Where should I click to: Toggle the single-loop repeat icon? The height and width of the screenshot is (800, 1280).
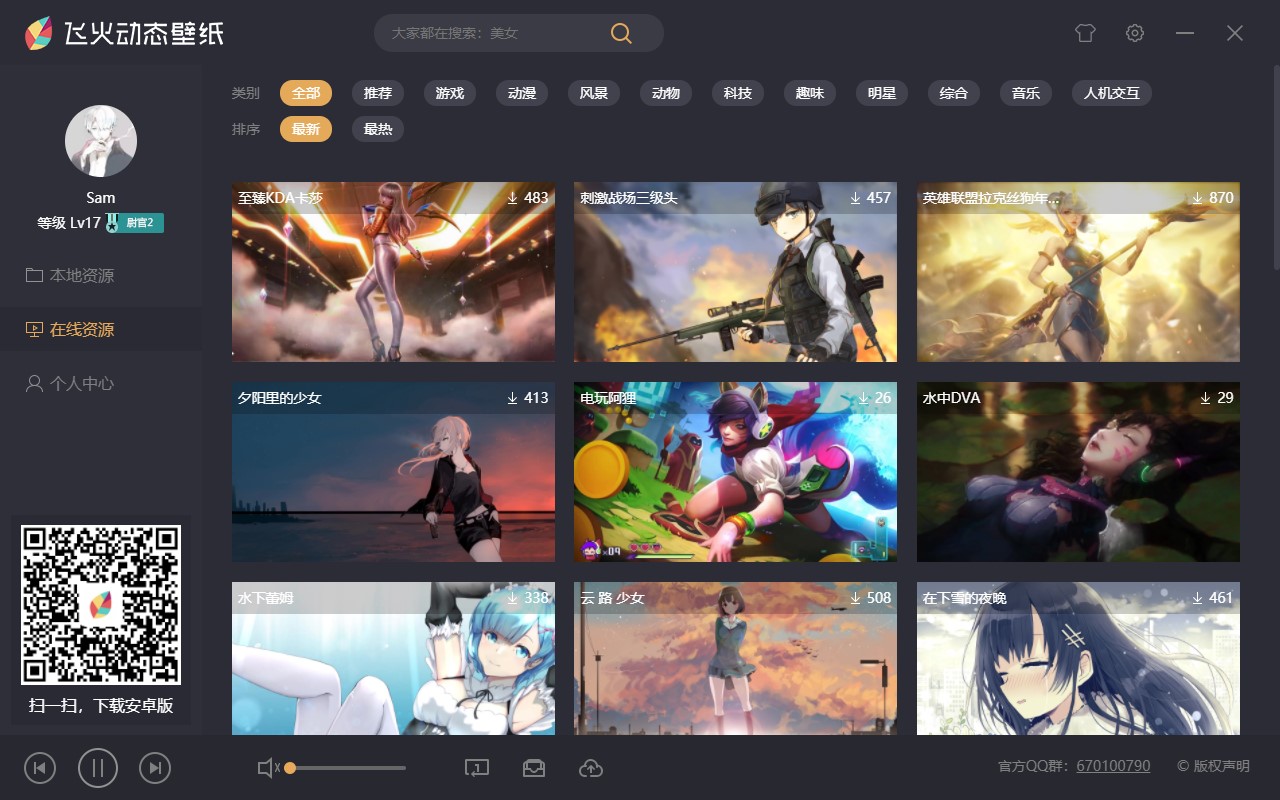[x=477, y=768]
